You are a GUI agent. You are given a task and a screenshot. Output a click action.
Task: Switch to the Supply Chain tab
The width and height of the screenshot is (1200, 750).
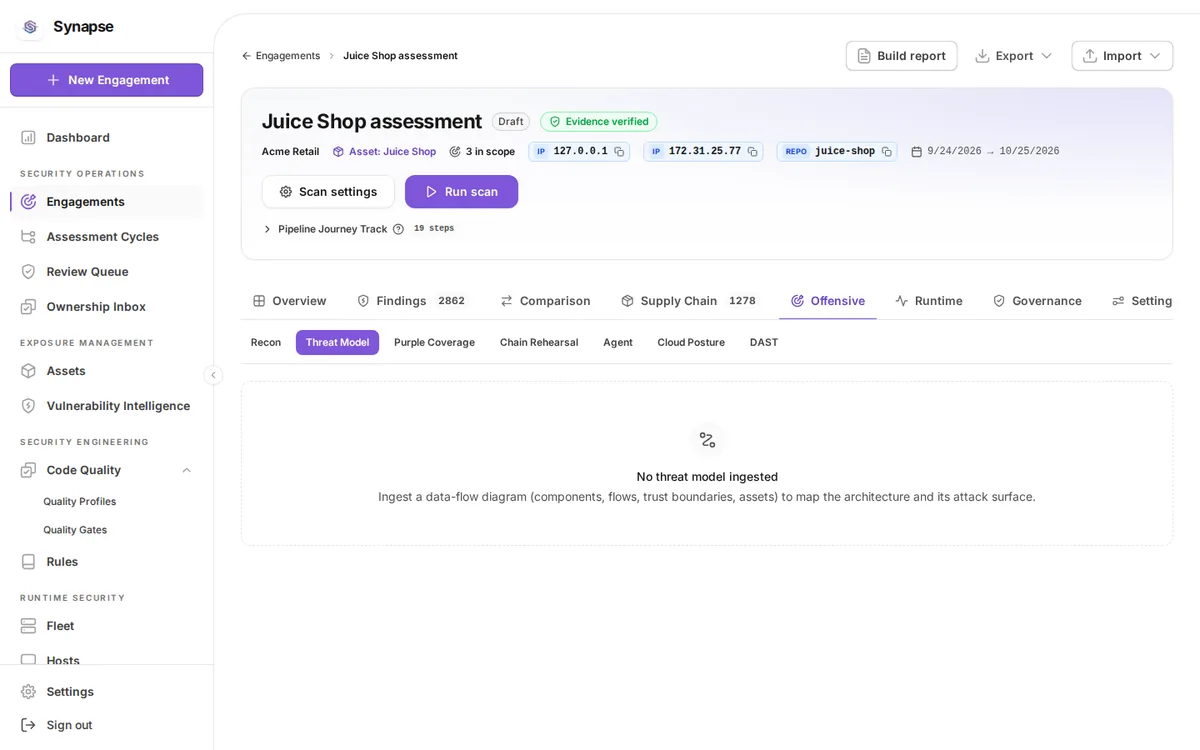click(689, 301)
